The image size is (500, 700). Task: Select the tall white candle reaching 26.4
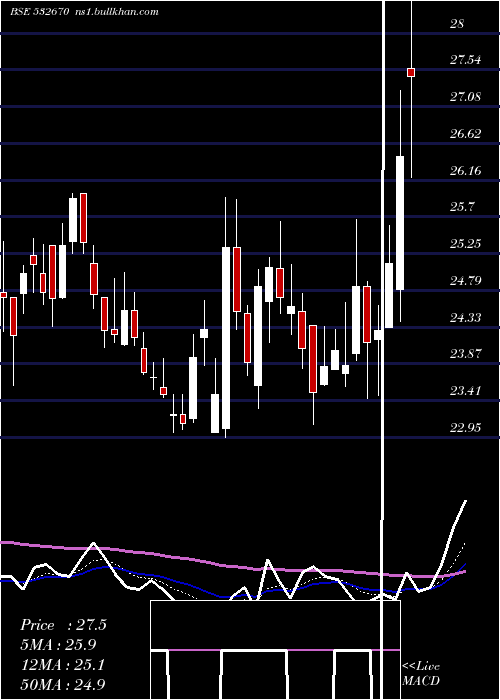(400, 223)
